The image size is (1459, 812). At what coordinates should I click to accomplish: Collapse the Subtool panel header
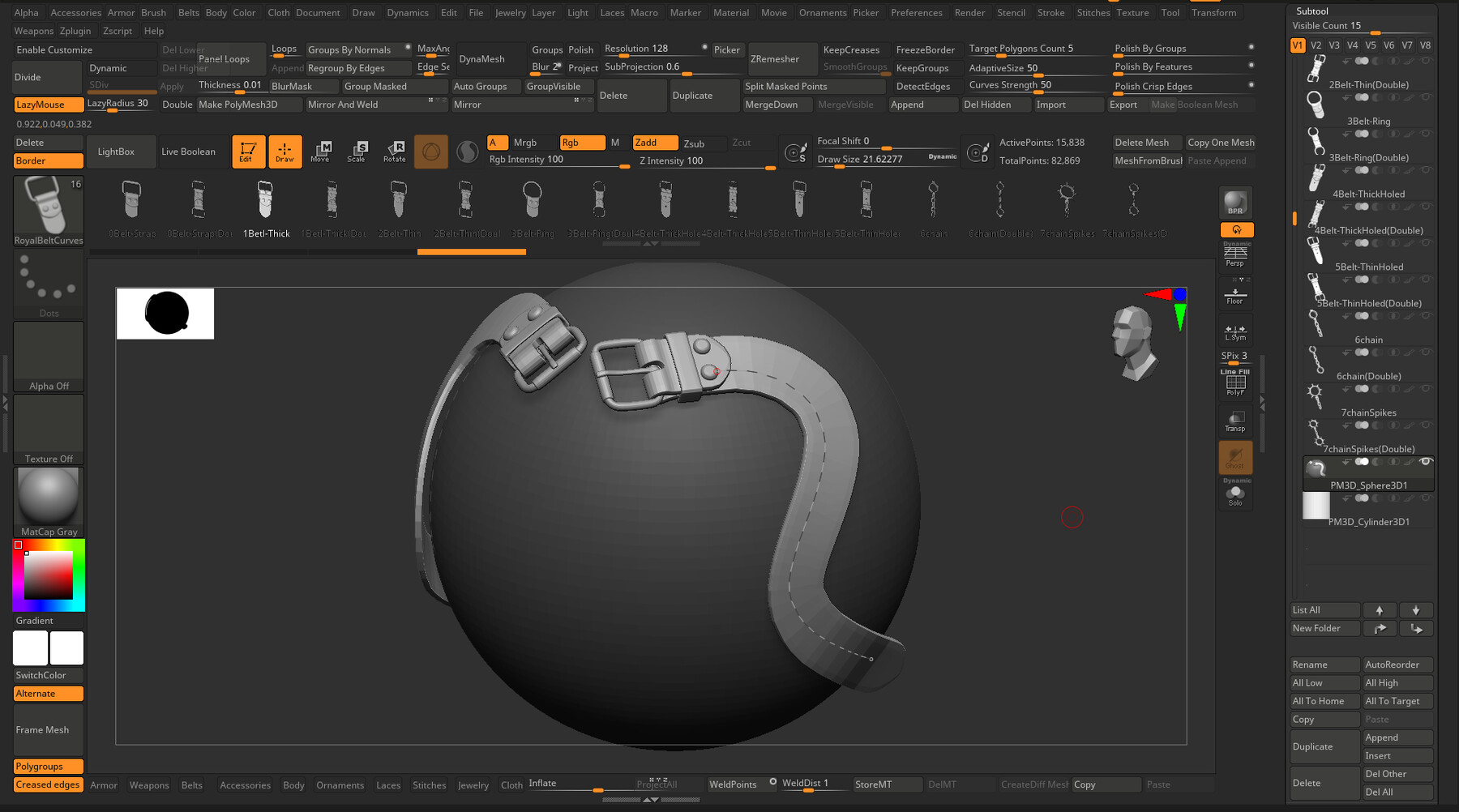point(1312,11)
